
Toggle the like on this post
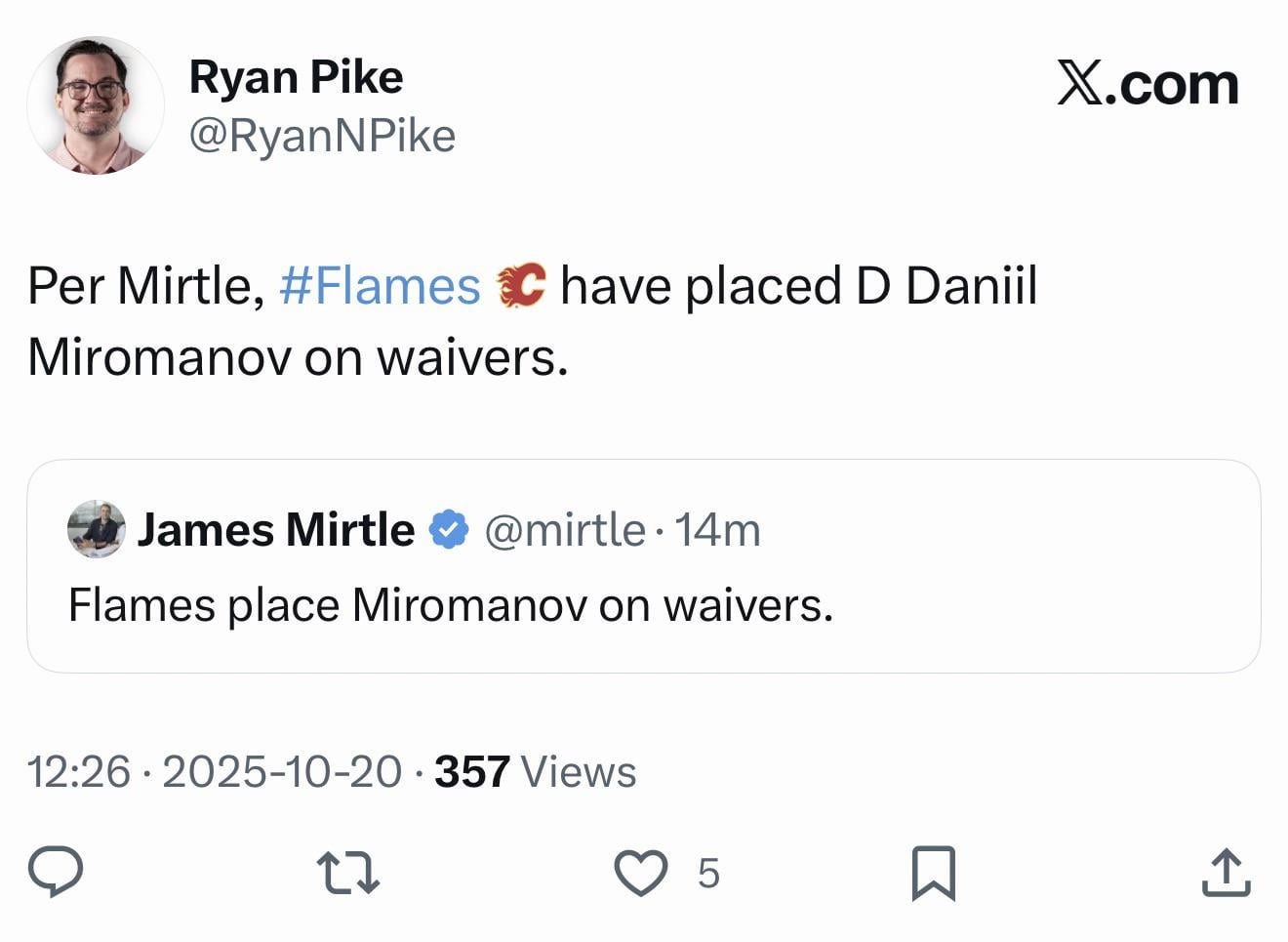643,872
